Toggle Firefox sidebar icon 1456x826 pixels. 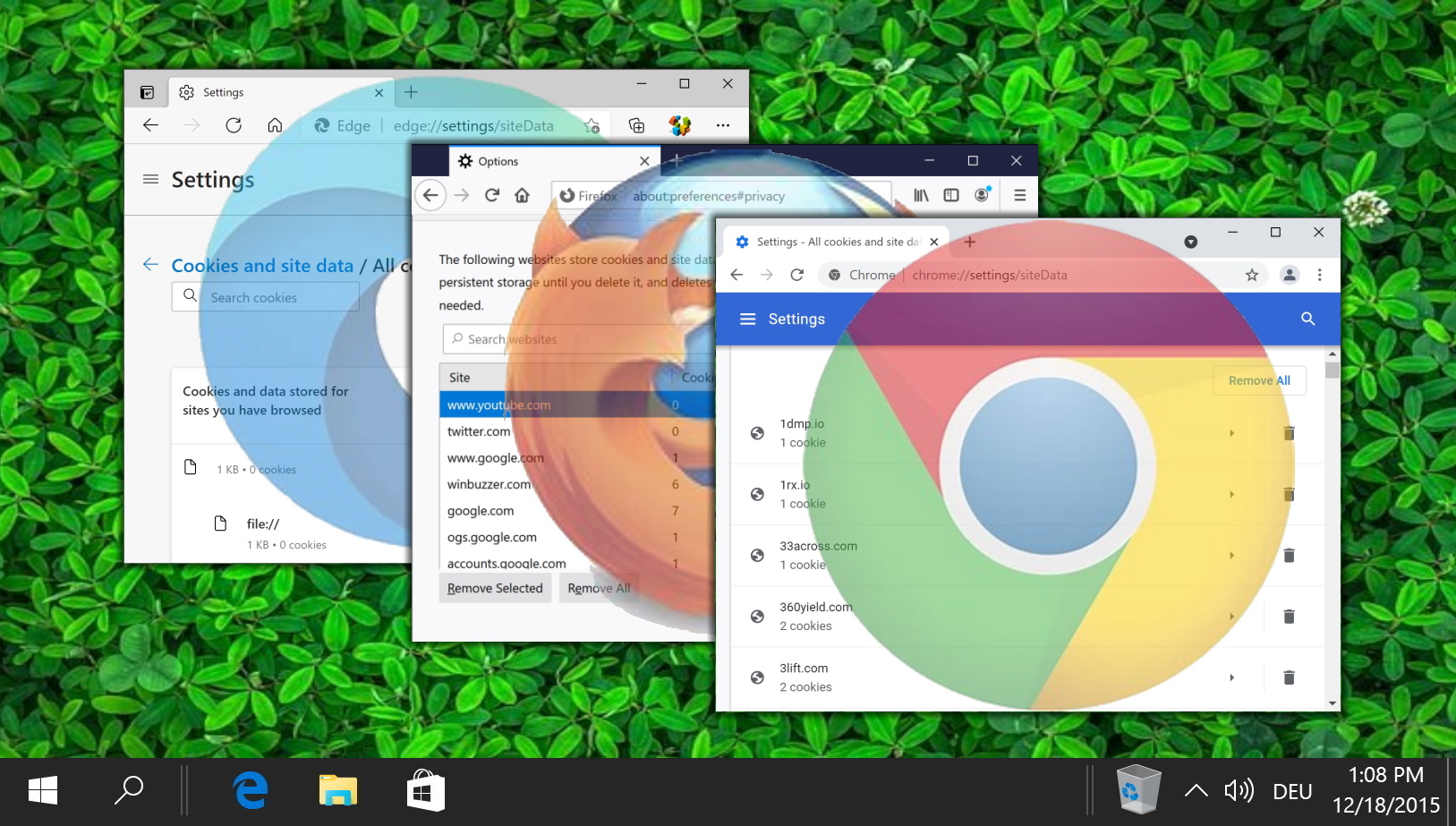click(951, 195)
